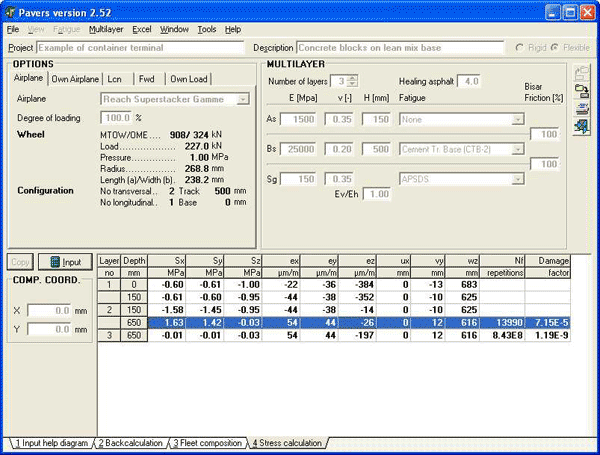Click the Project name text field

click(142, 47)
